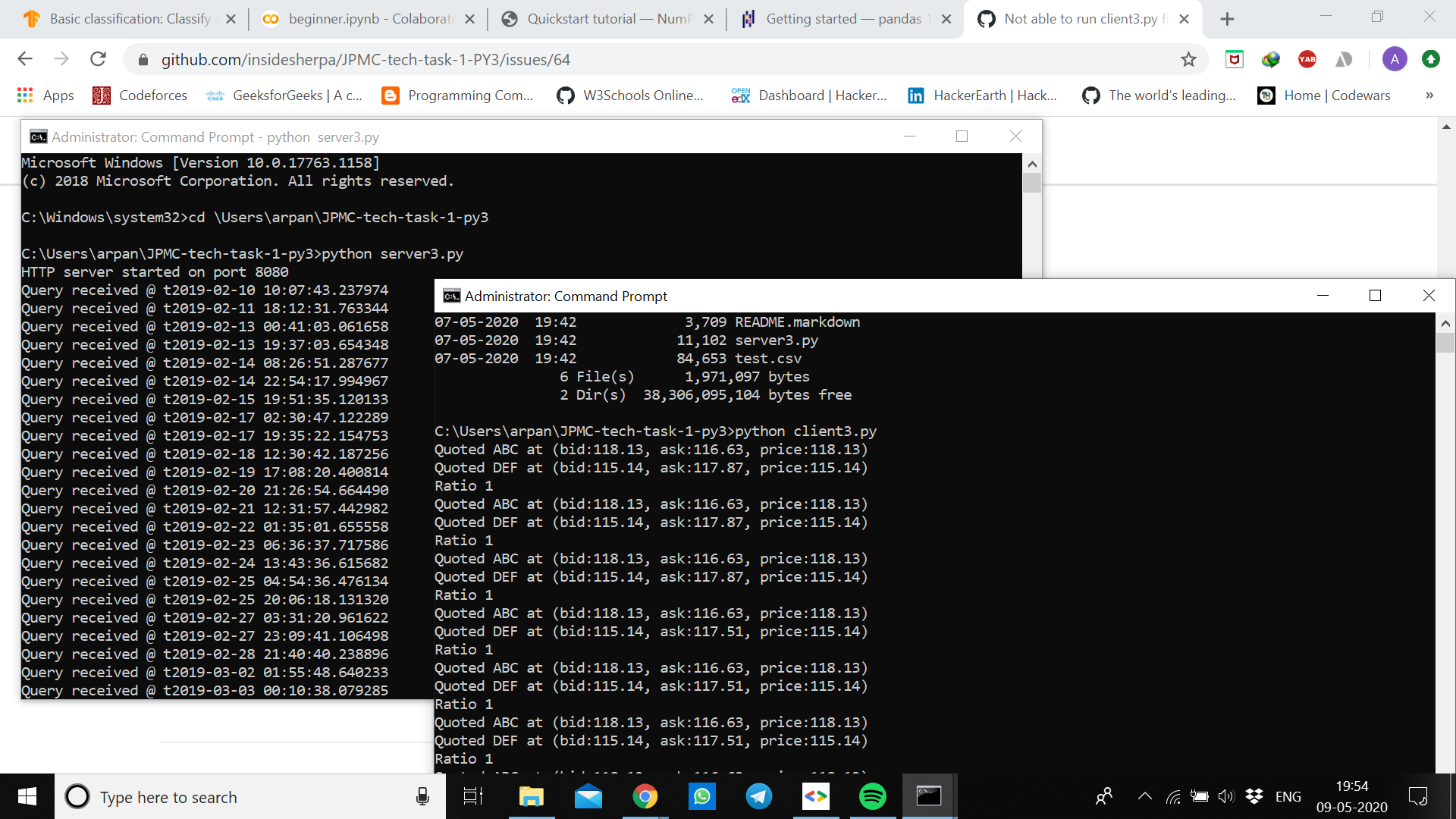Expand hidden icons in the system tray
The height and width of the screenshot is (819, 1456).
1145,796
